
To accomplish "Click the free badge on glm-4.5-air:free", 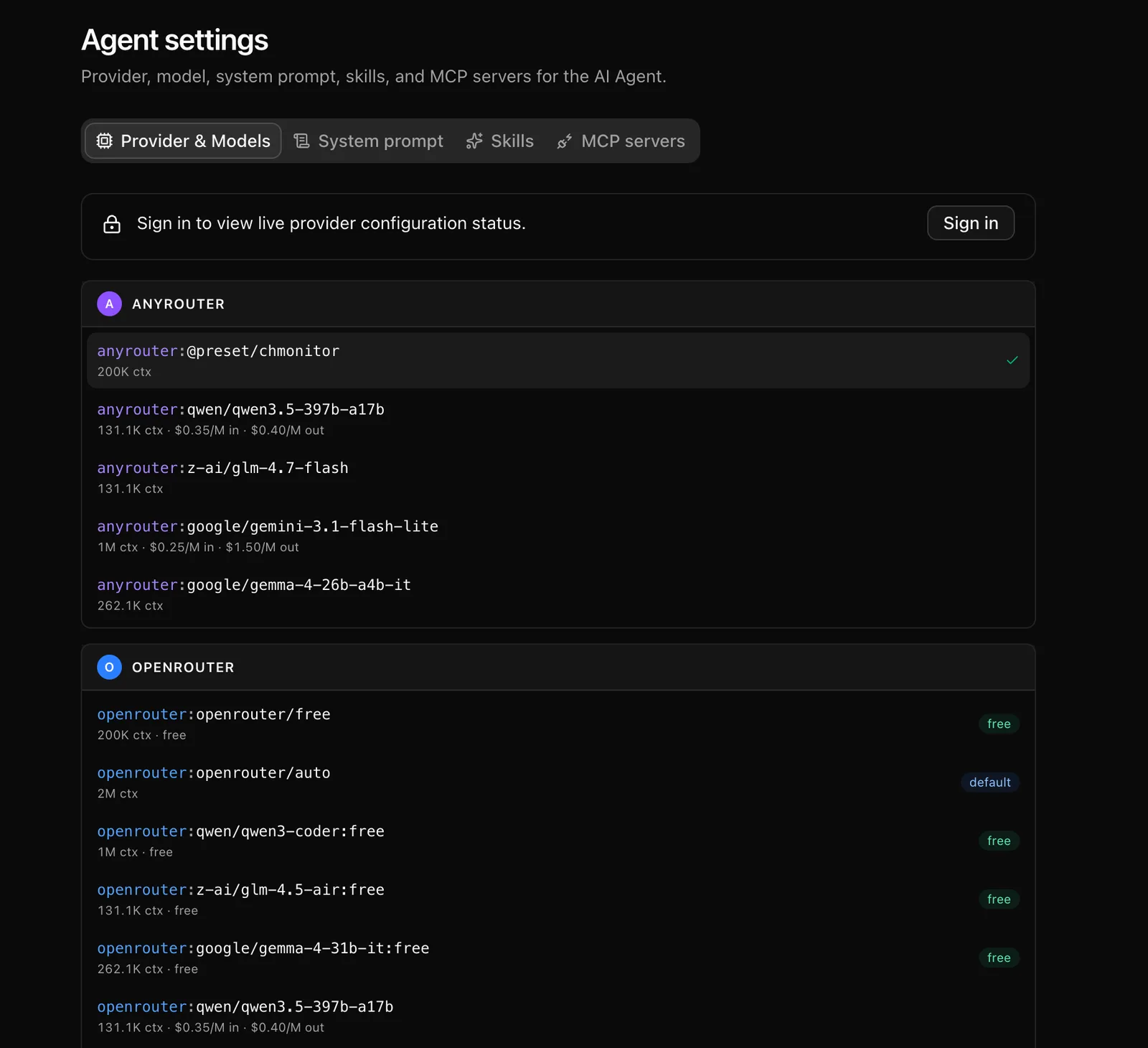I will point(999,899).
